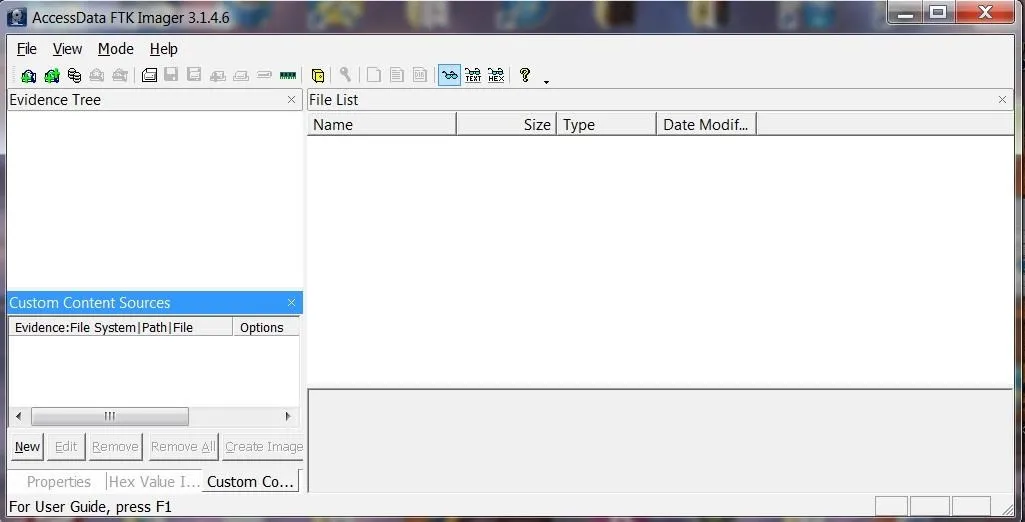Switch to the Hex Value I... tab
The height and width of the screenshot is (522, 1025).
coord(154,482)
